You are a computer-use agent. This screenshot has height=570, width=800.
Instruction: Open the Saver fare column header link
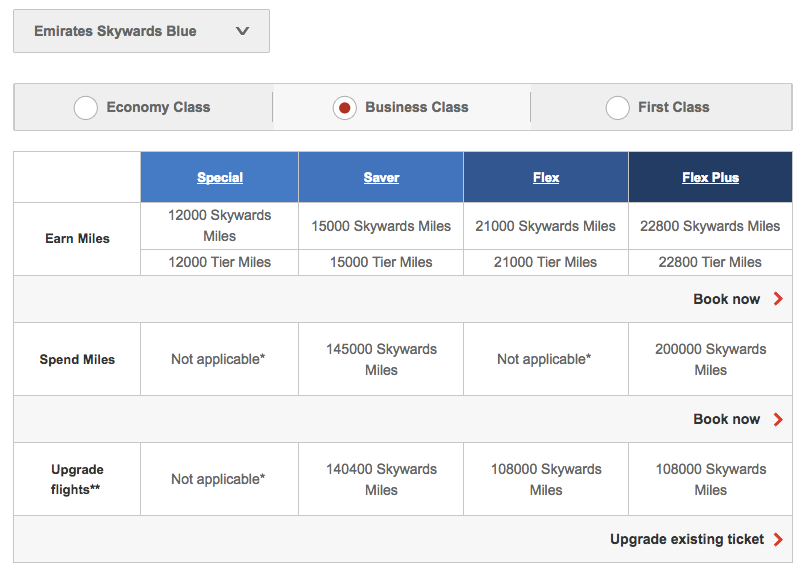(x=381, y=178)
